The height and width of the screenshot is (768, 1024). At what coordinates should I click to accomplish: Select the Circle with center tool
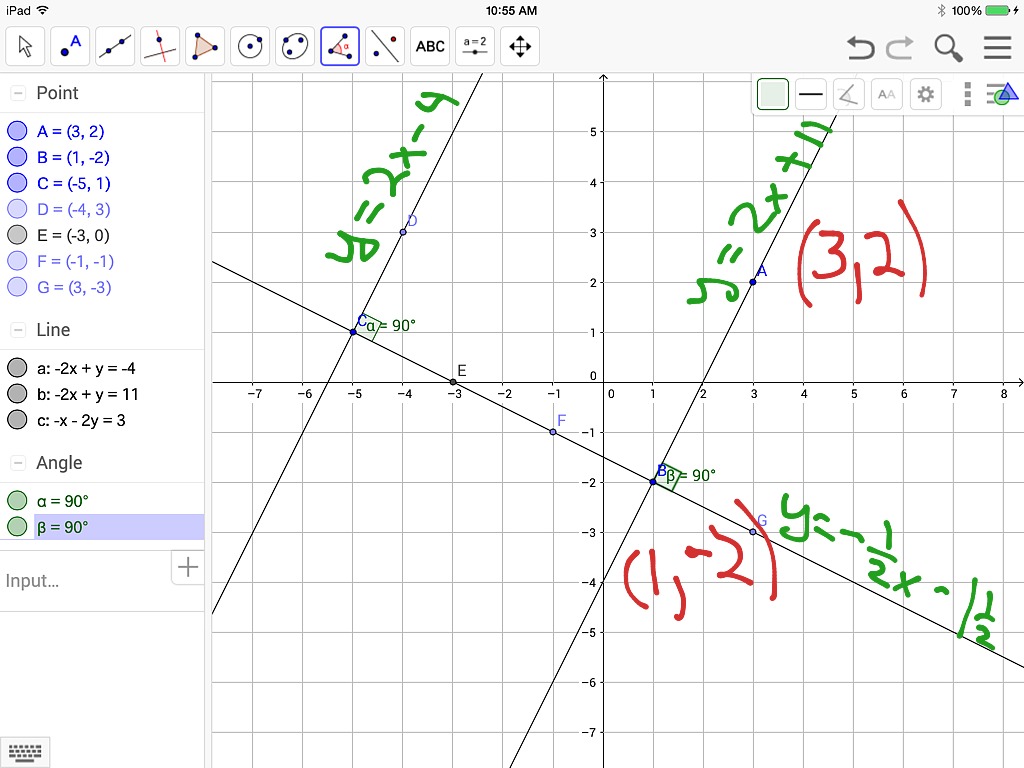pyautogui.click(x=250, y=46)
